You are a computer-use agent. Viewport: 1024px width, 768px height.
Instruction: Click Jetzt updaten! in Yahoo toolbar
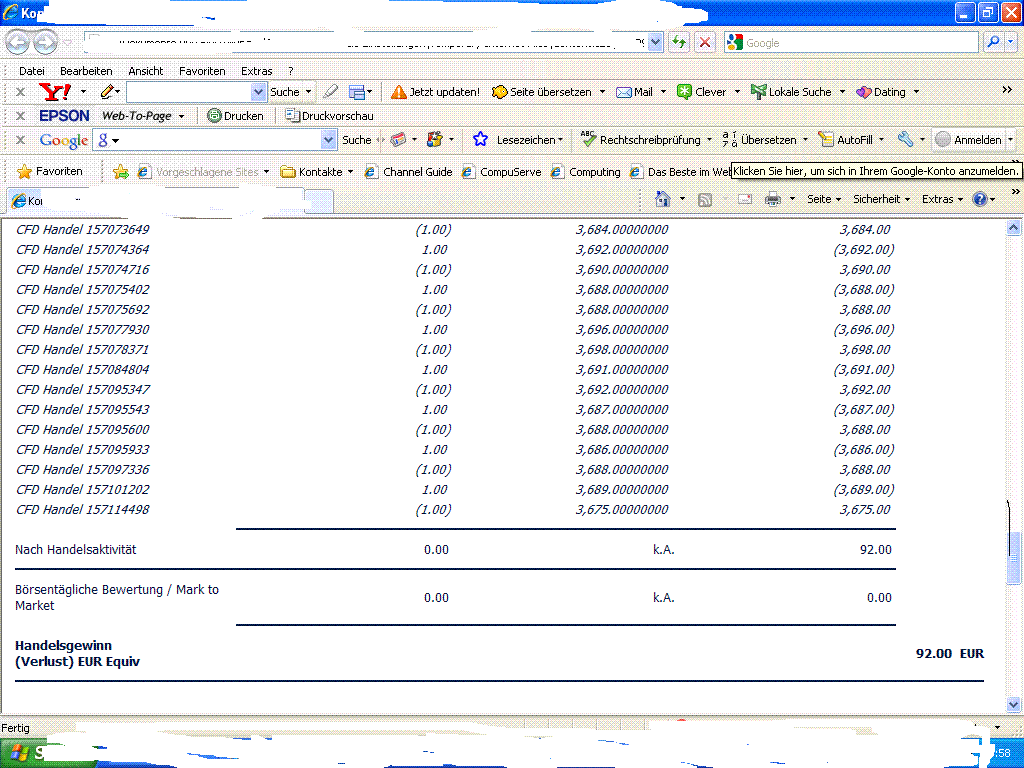point(435,92)
